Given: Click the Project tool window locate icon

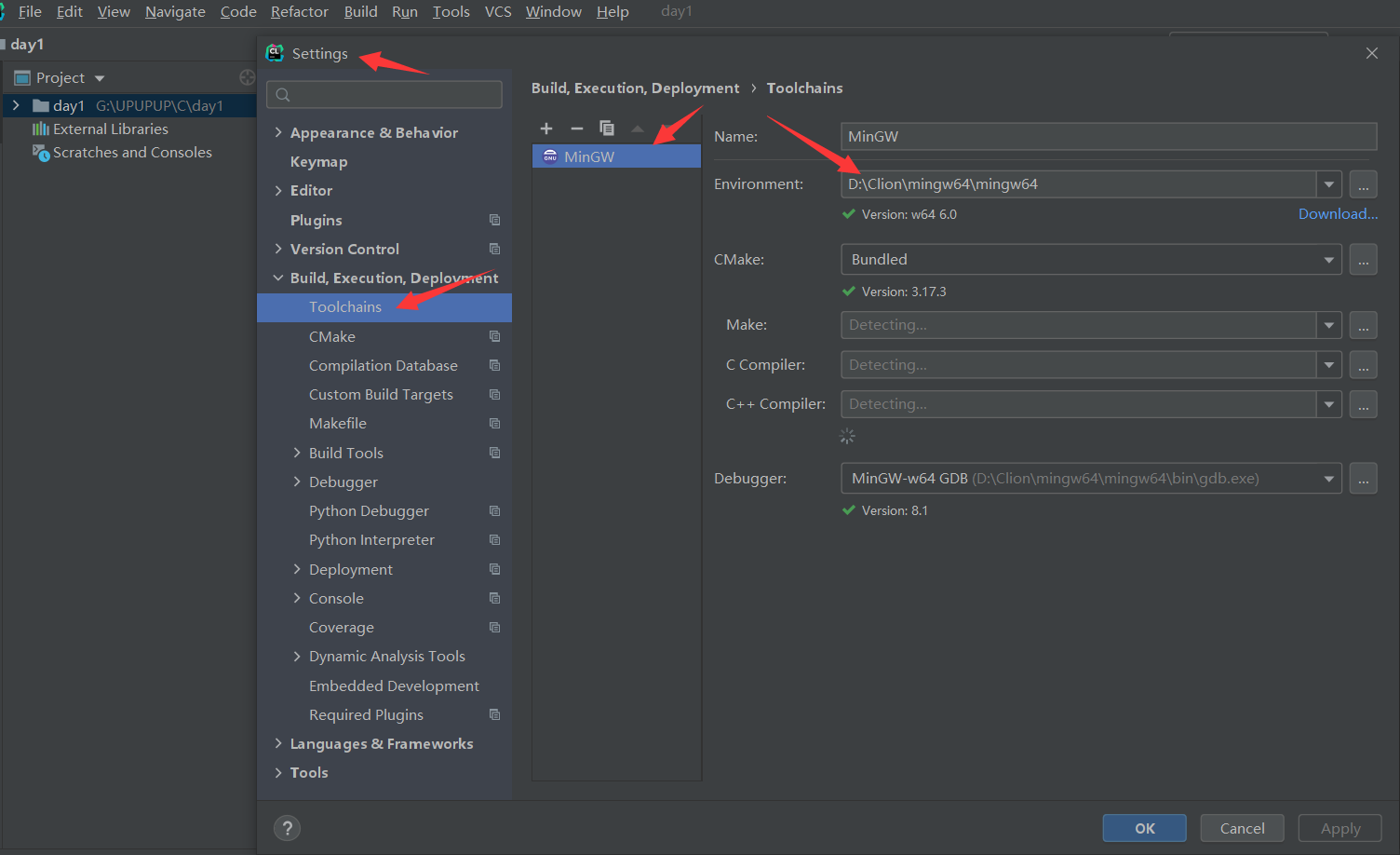Looking at the screenshot, I should coord(248,77).
